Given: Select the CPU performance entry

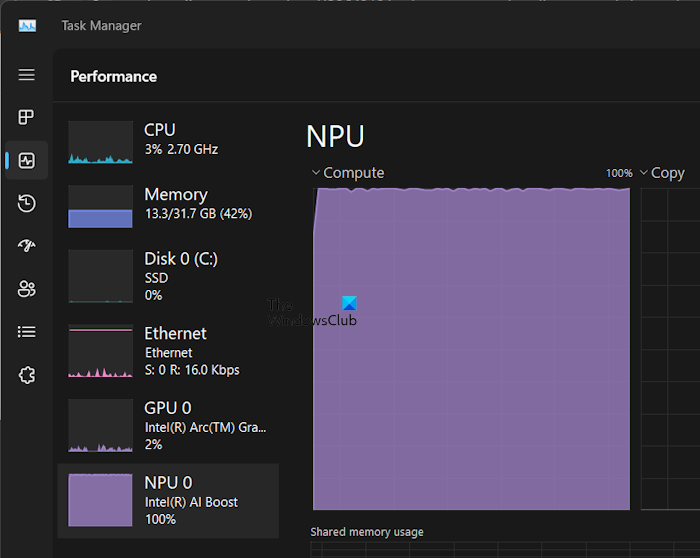Looking at the screenshot, I should point(168,141).
